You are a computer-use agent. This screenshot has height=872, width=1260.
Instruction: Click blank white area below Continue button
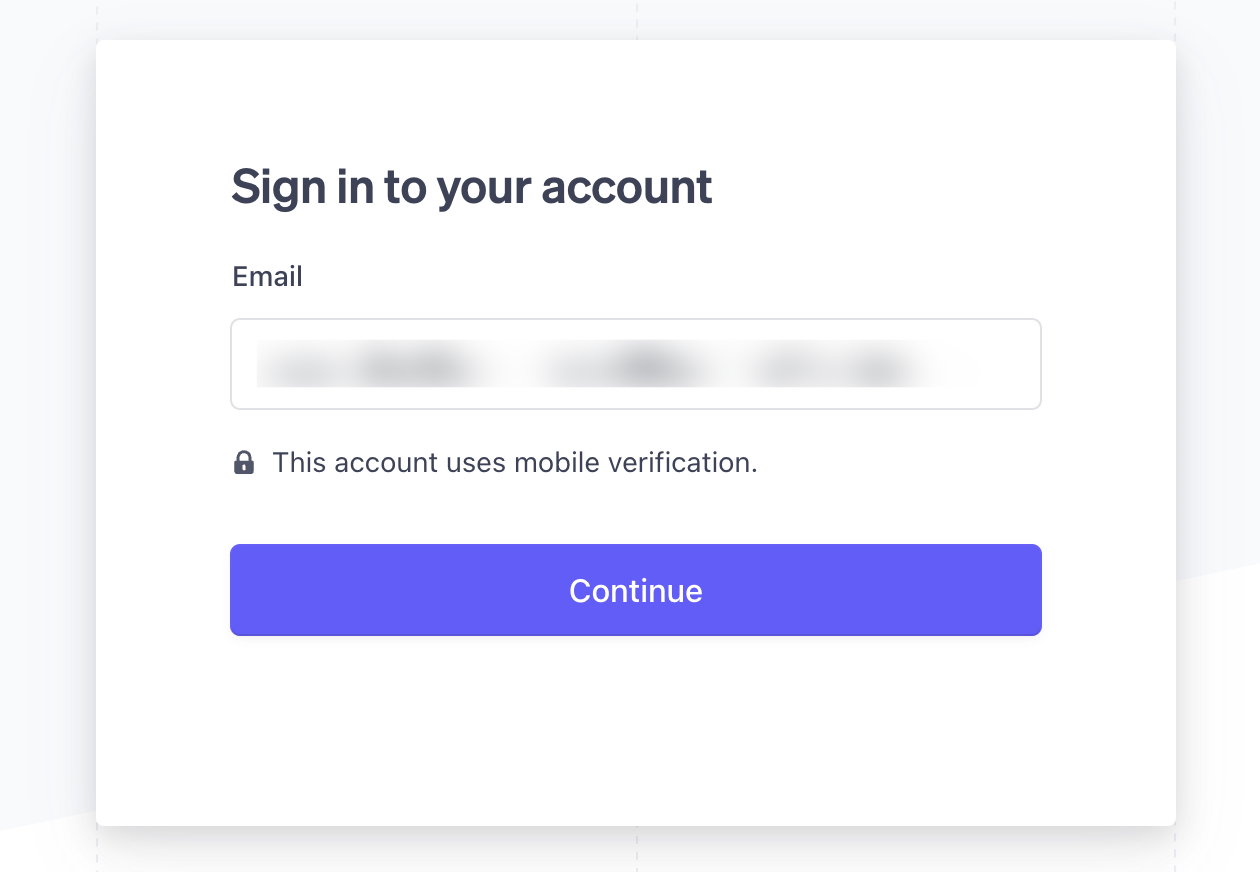click(636, 730)
